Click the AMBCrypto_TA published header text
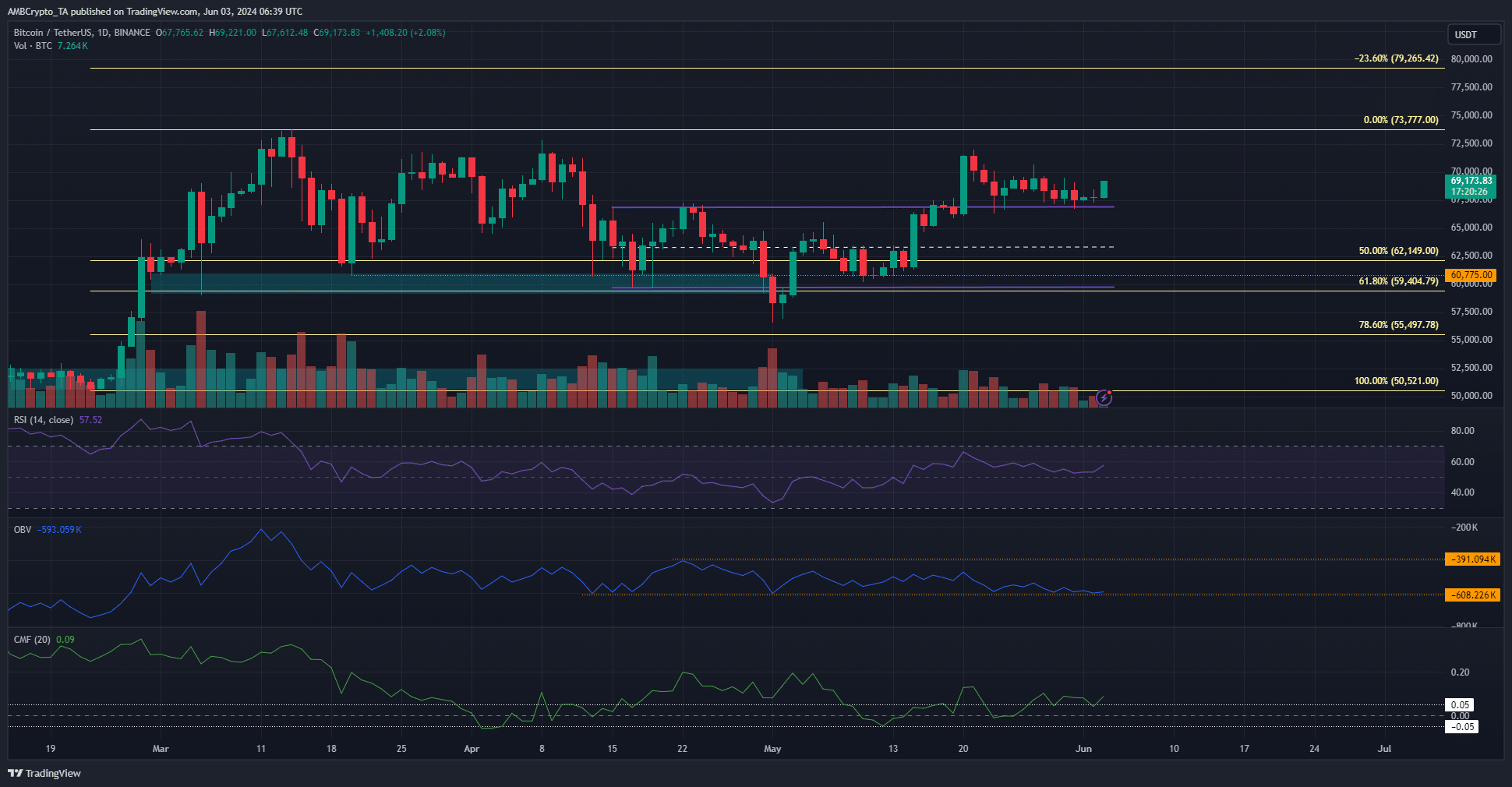The width and height of the screenshot is (1512, 787). tap(155, 12)
